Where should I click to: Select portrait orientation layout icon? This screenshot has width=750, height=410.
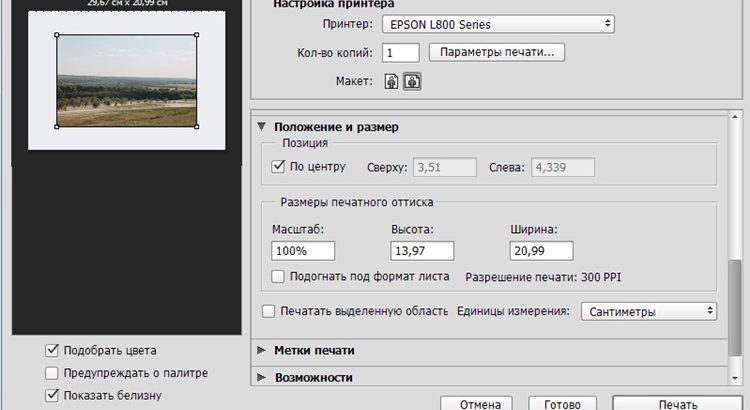pos(393,82)
